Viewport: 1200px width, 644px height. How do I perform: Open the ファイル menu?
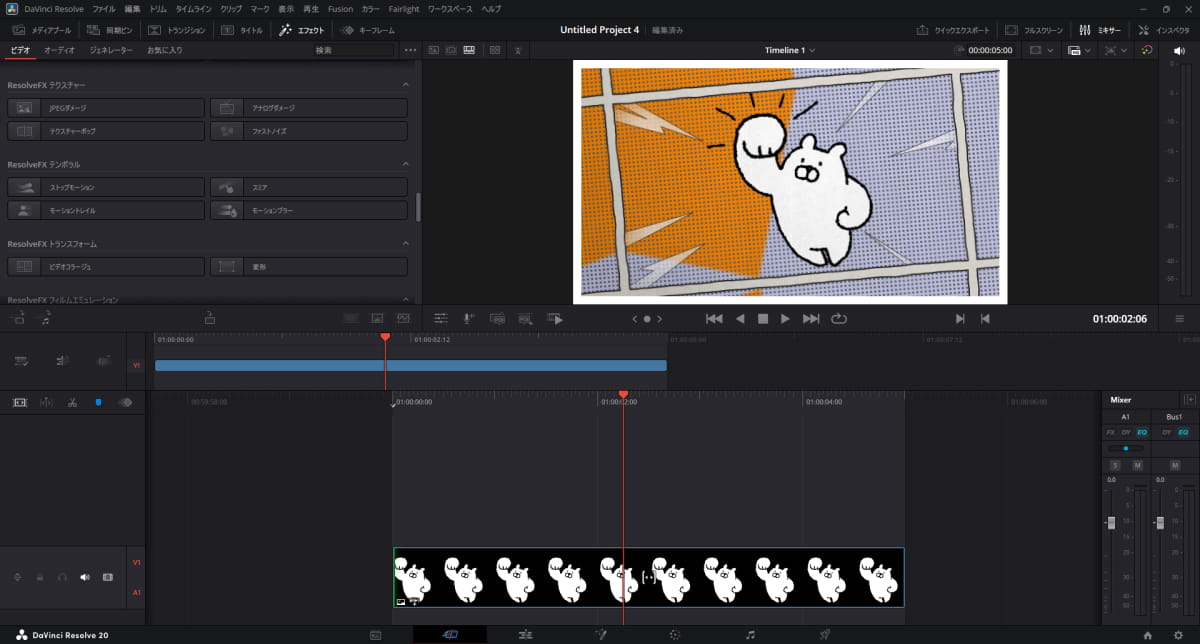[104, 8]
